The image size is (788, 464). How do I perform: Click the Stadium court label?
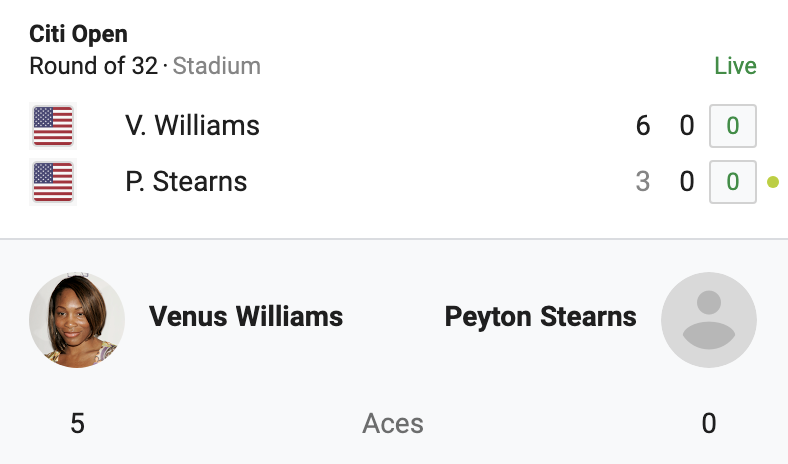click(x=217, y=66)
